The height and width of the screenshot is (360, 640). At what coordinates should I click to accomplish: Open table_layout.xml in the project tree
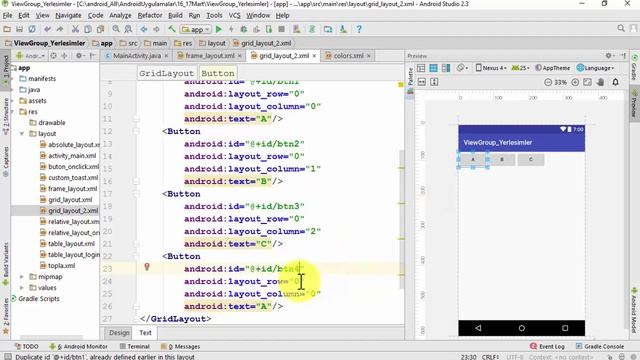71,244
